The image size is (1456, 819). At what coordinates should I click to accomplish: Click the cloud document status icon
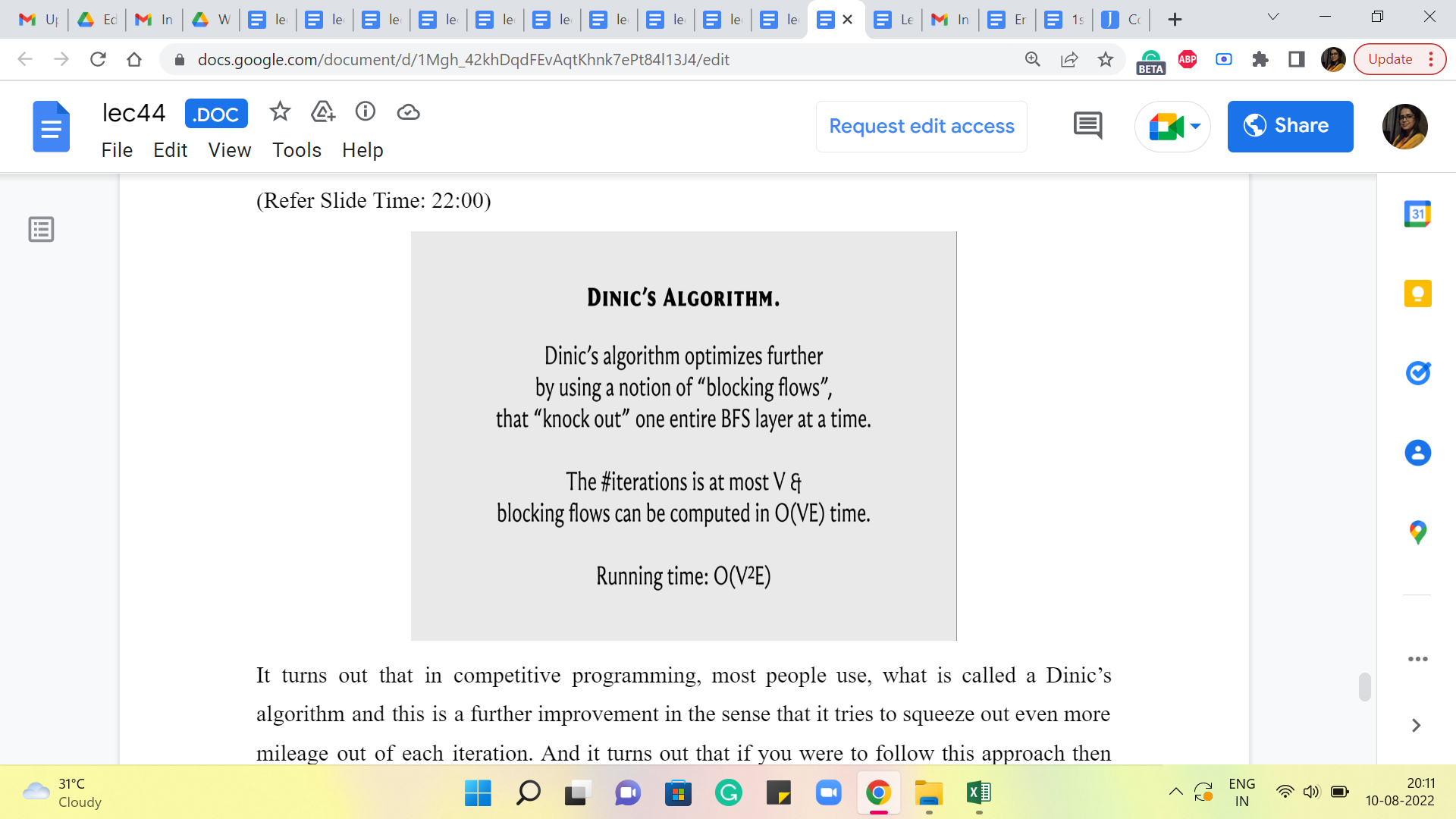408,112
